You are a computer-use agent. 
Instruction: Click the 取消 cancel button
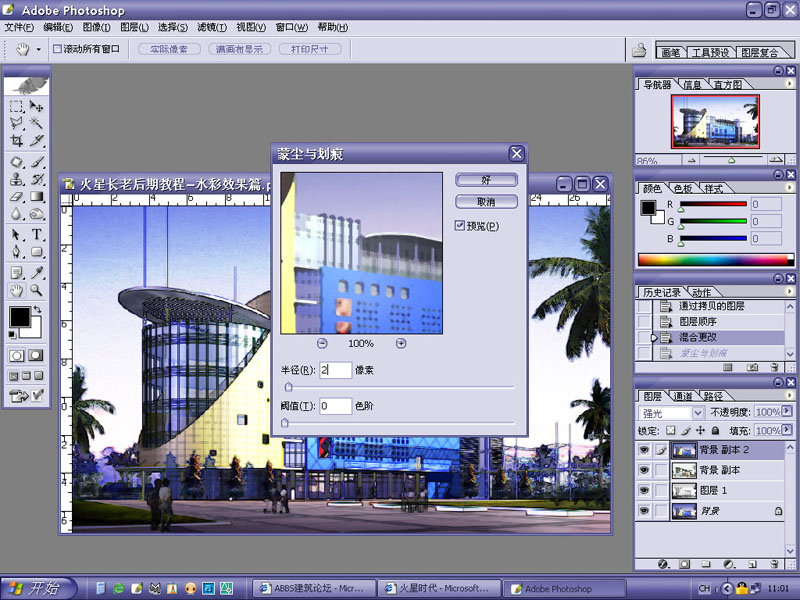pos(486,202)
